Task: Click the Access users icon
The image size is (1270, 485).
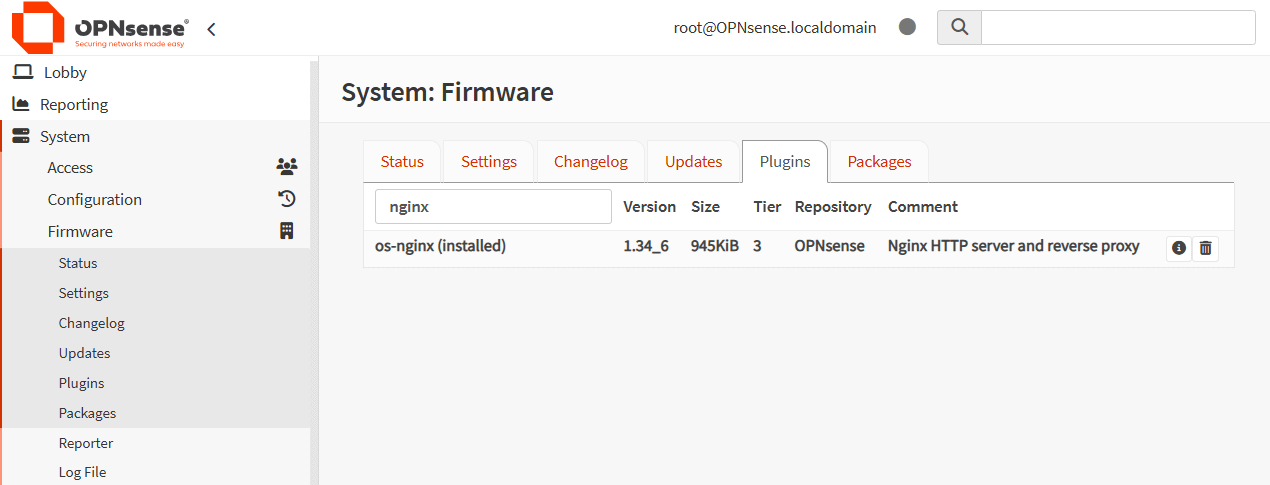Action: click(287, 167)
